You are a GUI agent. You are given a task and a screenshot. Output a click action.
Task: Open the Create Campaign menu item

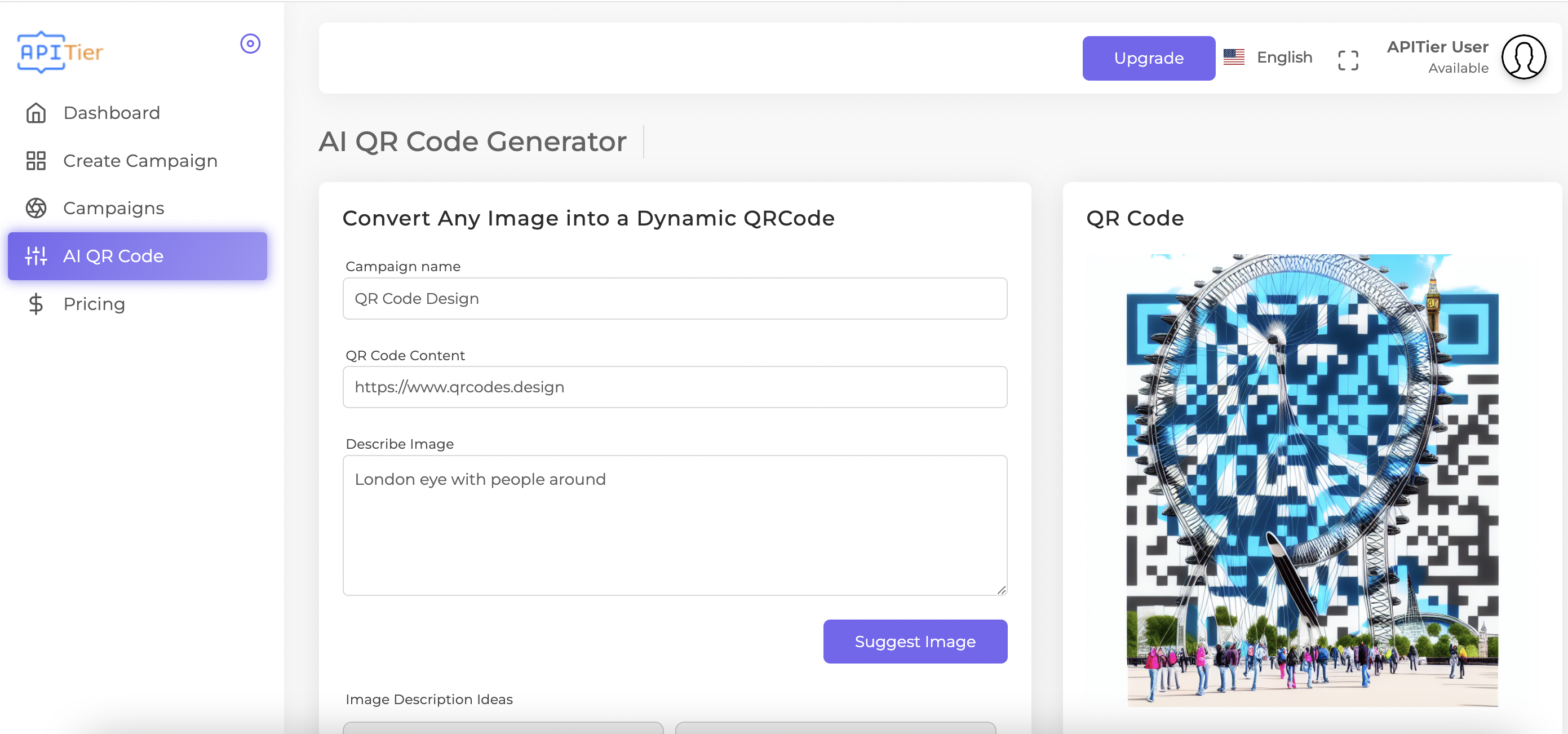[x=140, y=161]
